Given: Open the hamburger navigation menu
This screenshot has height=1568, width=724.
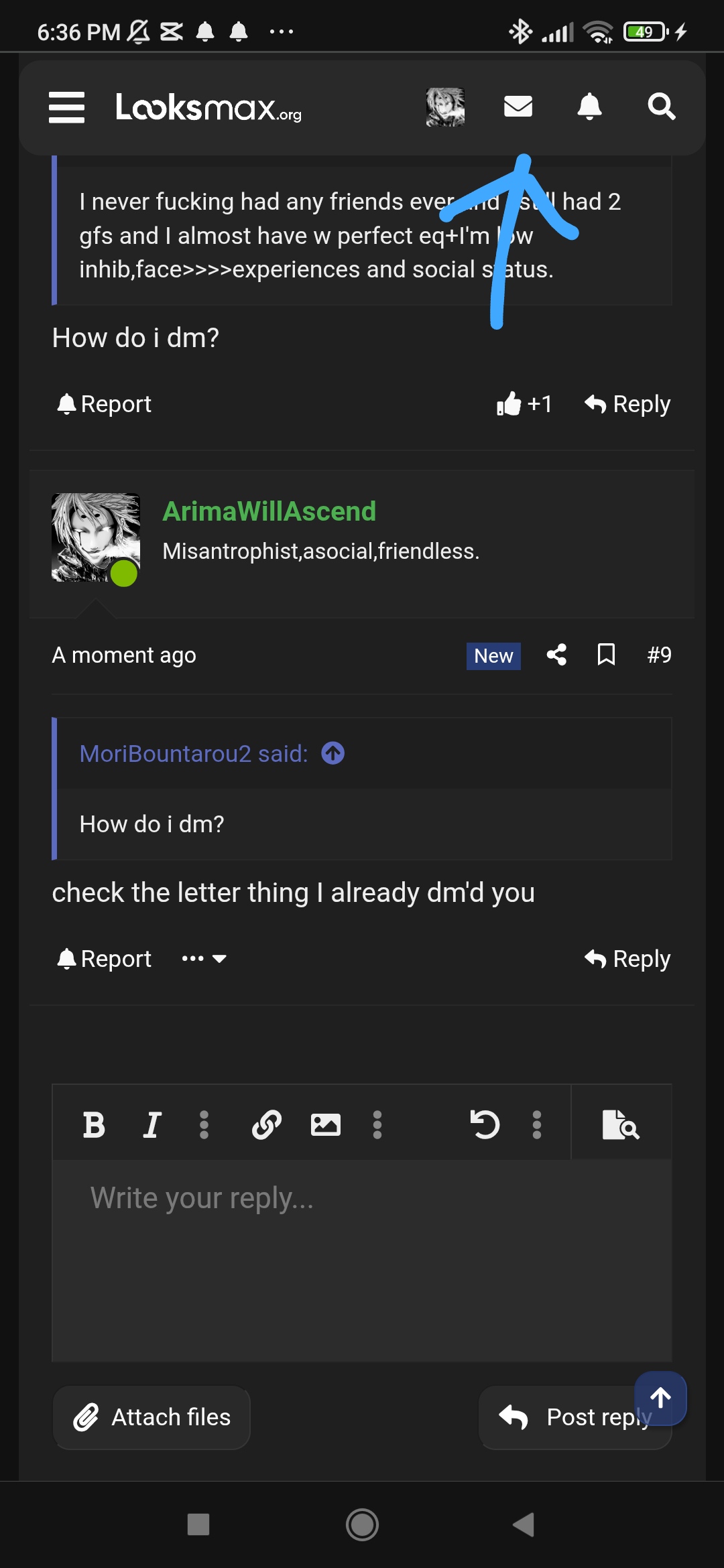Looking at the screenshot, I should tap(66, 107).
